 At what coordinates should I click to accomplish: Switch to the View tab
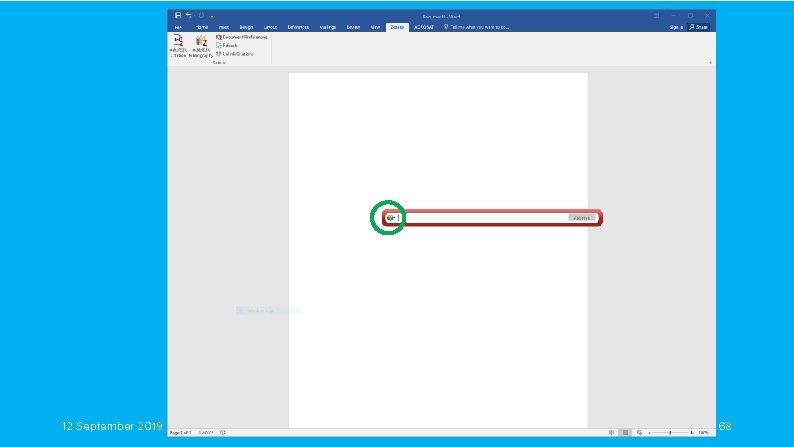click(x=375, y=27)
